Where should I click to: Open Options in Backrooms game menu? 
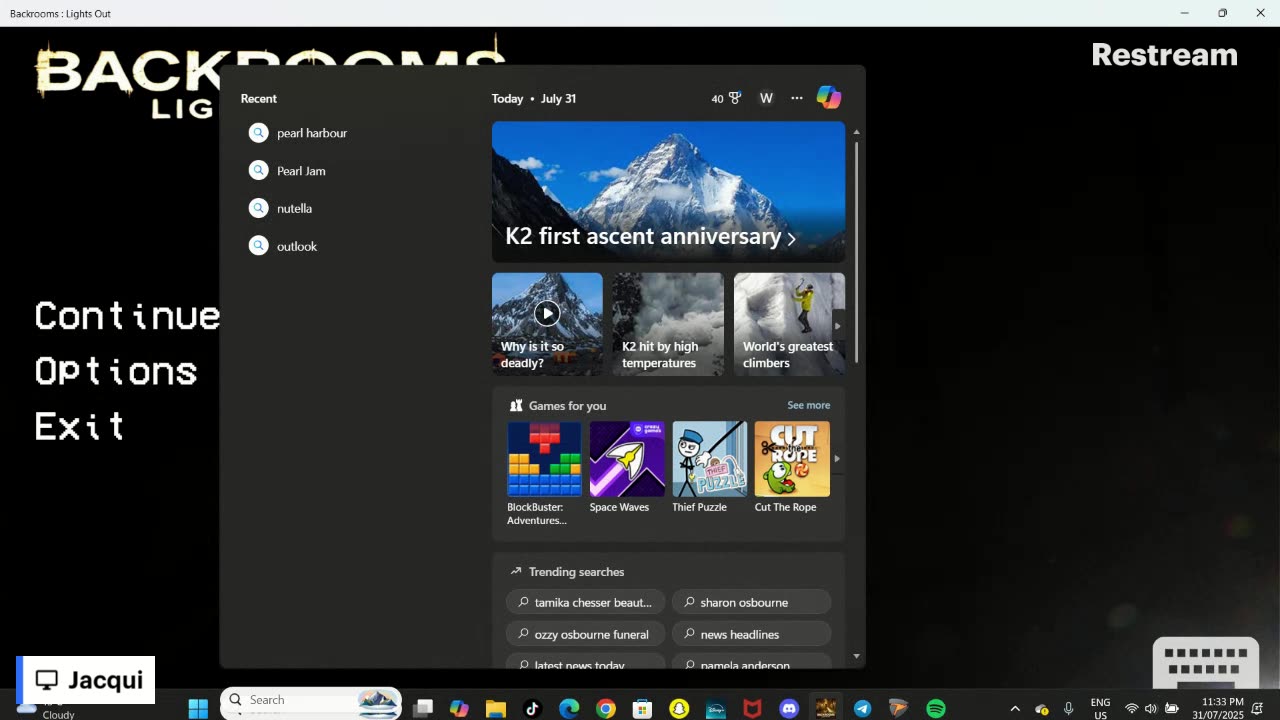[116, 371]
